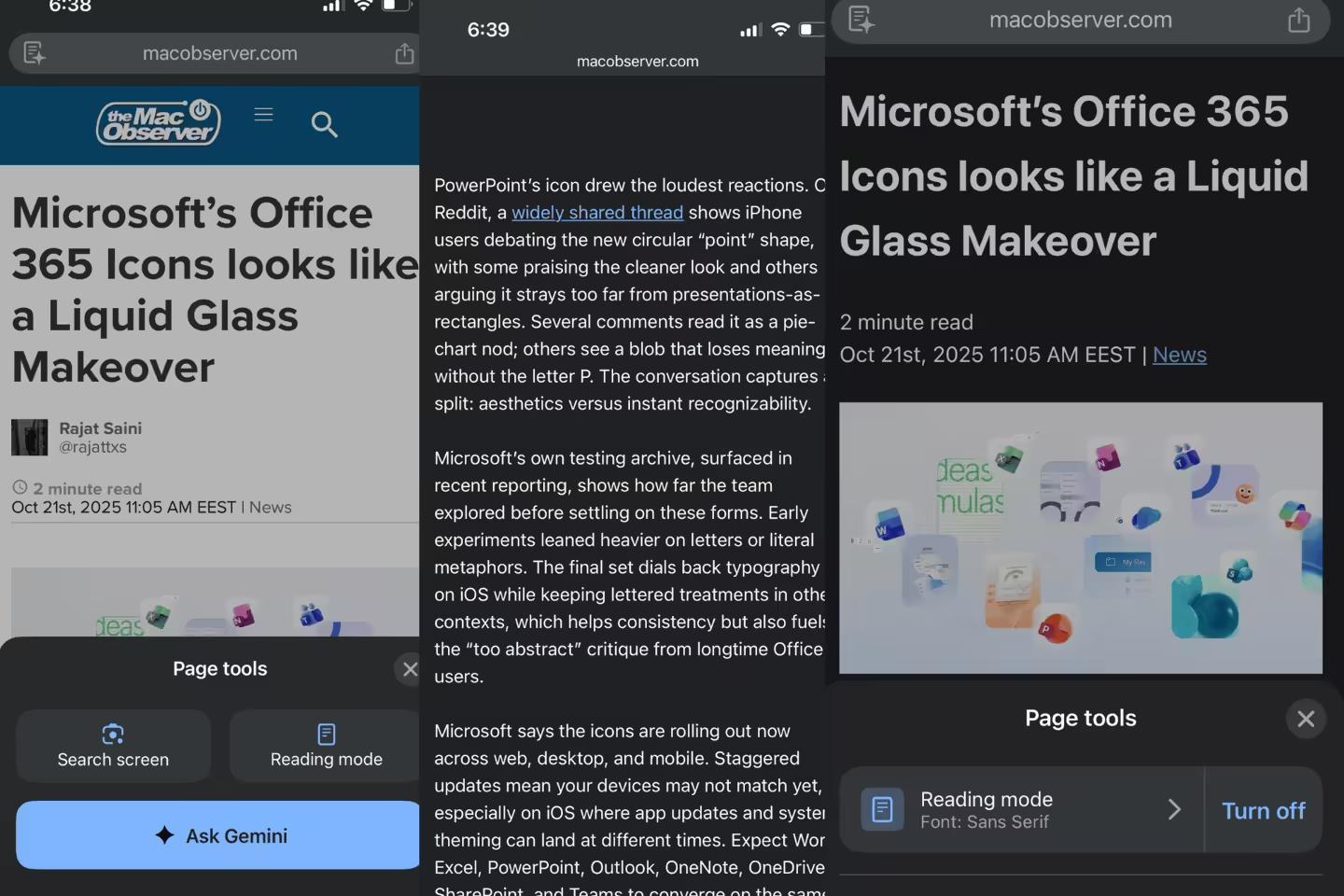Tap the macobserver.com address field at 6:38
The height and width of the screenshot is (896, 1344).
tap(219, 54)
